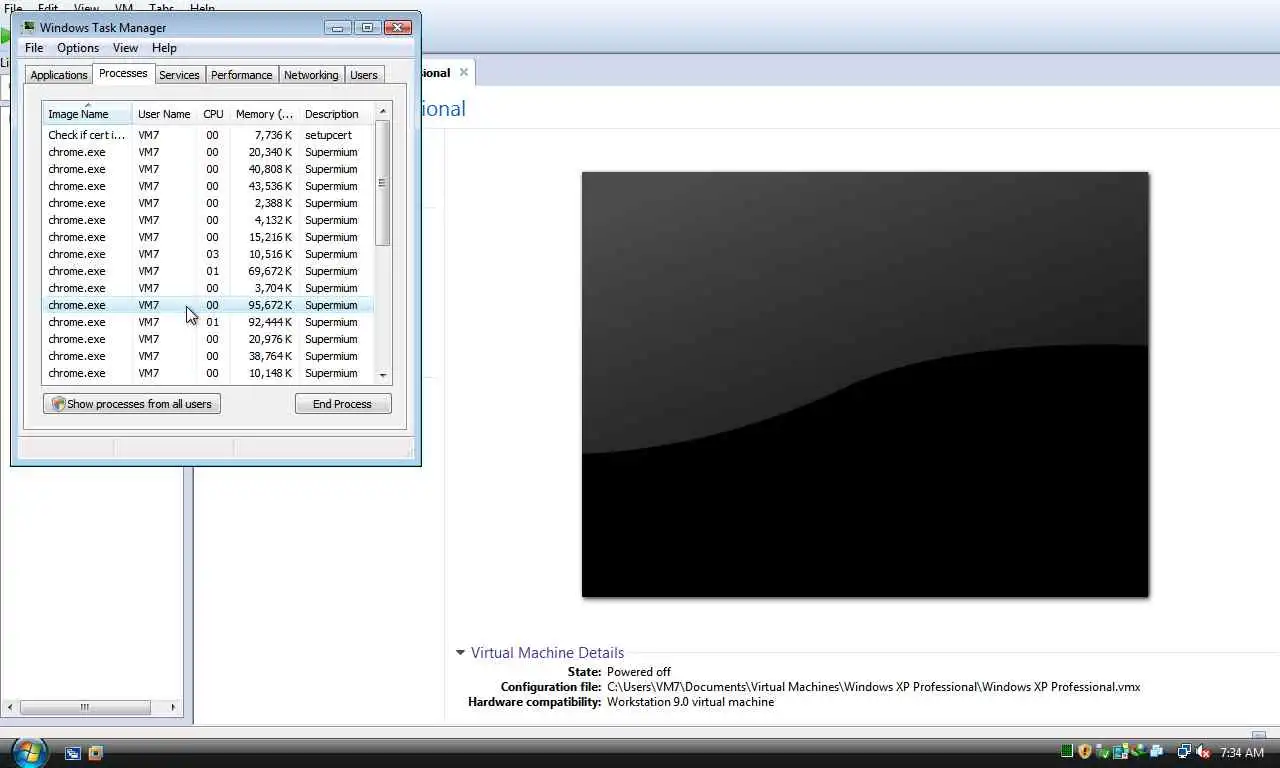1280x768 pixels.
Task: Select chrome.exe row using 40,808 K
Action: [x=208, y=169]
